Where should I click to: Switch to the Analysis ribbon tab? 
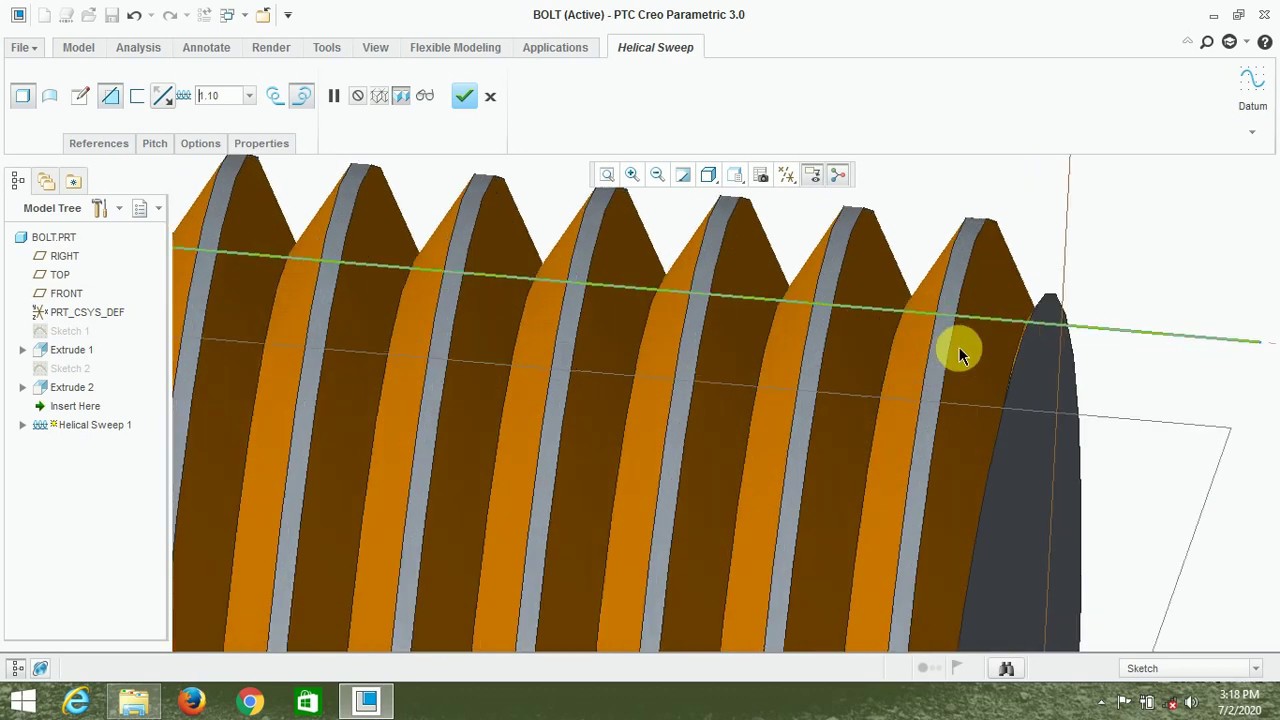[x=138, y=47]
